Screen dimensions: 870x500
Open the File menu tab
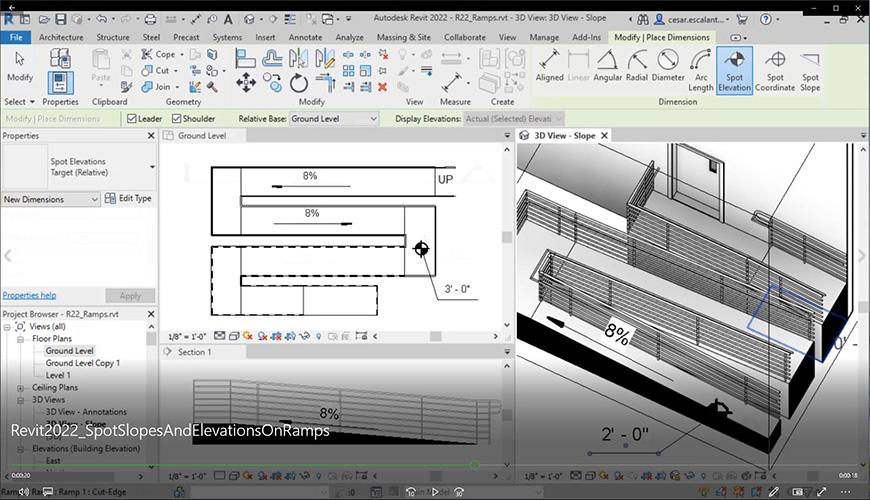pyautogui.click(x=16, y=37)
